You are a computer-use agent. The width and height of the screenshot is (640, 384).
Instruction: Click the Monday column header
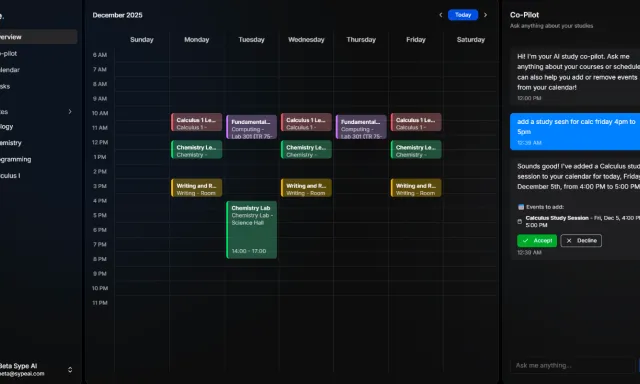(196, 40)
